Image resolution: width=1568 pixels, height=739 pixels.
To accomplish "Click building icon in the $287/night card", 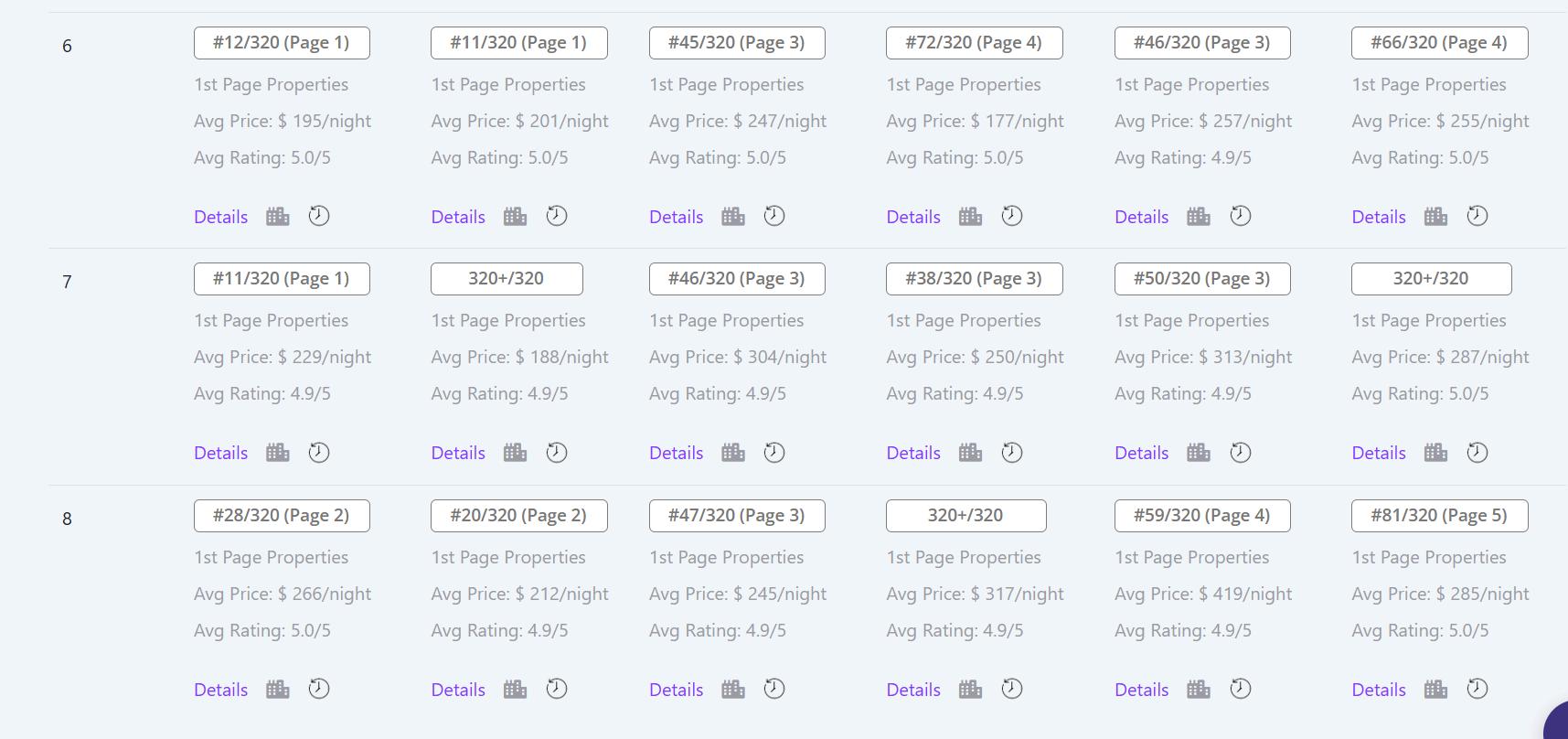I will [1436, 453].
